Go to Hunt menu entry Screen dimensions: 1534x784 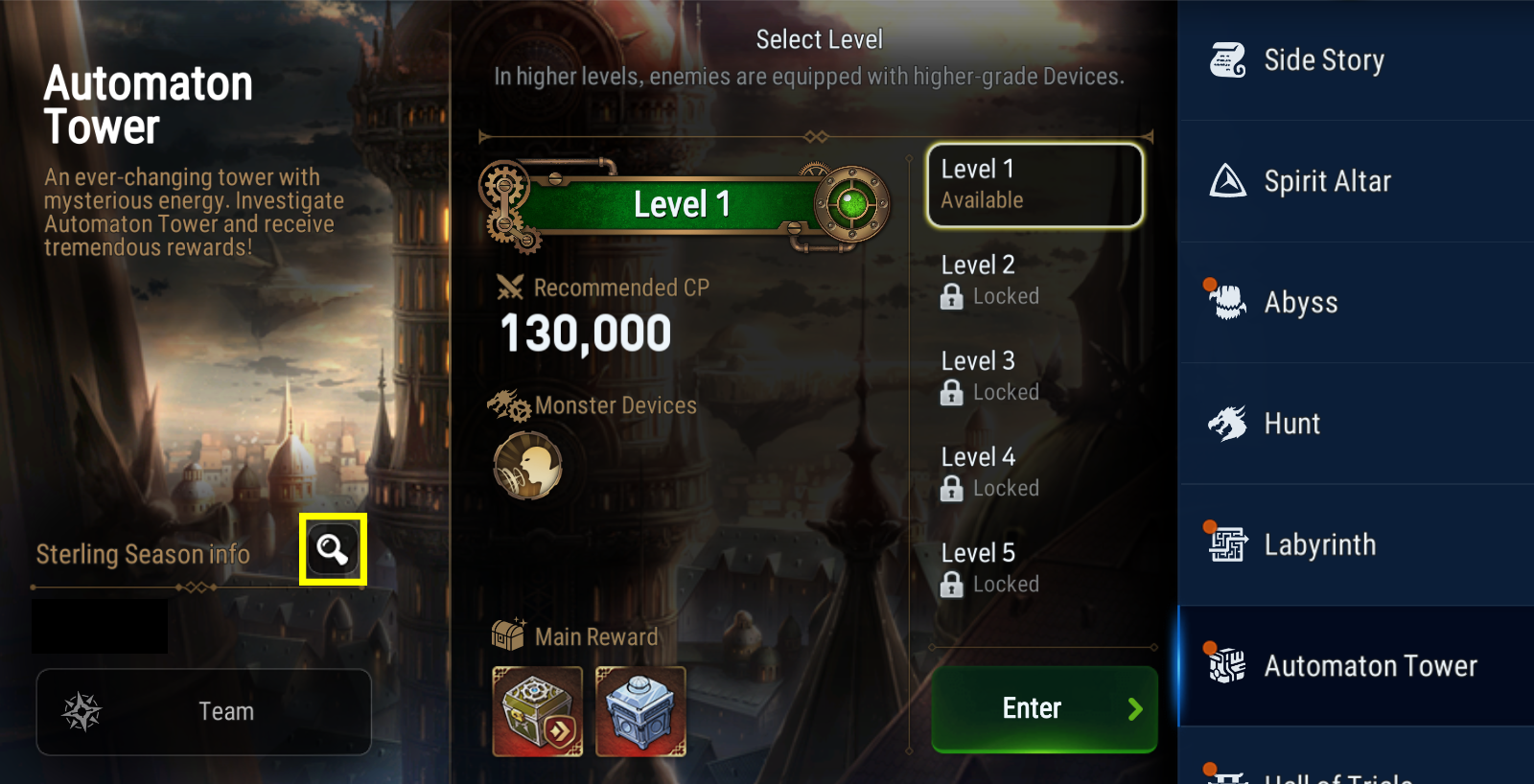[x=1356, y=424]
